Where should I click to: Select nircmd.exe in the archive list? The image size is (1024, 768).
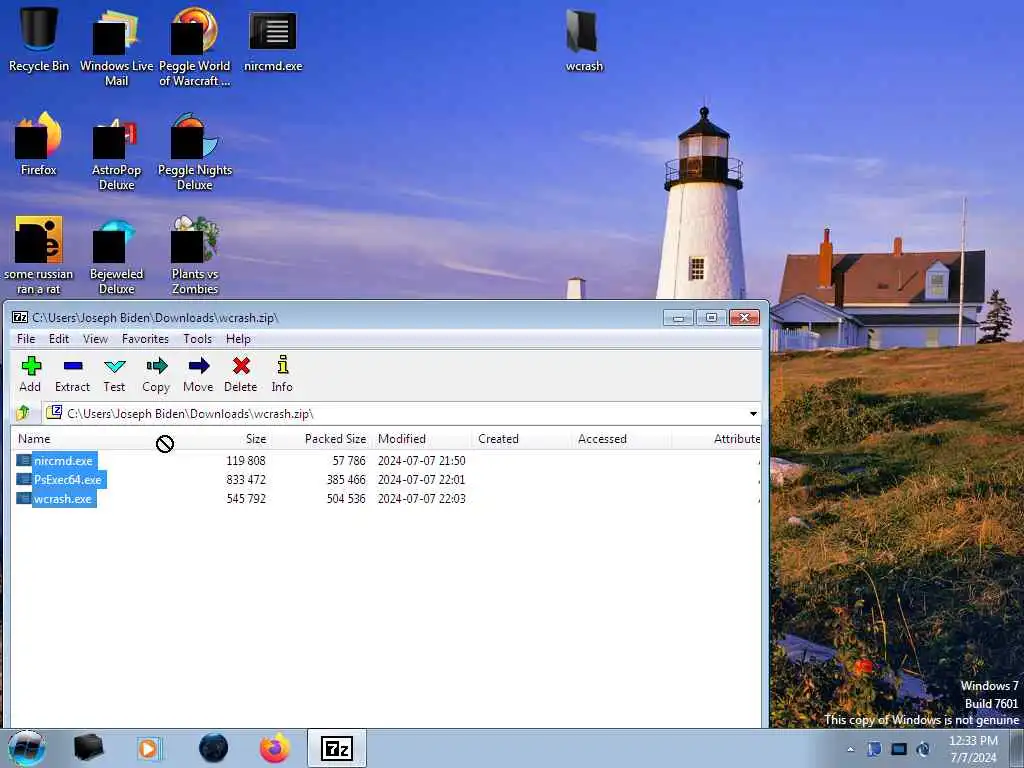(57, 460)
